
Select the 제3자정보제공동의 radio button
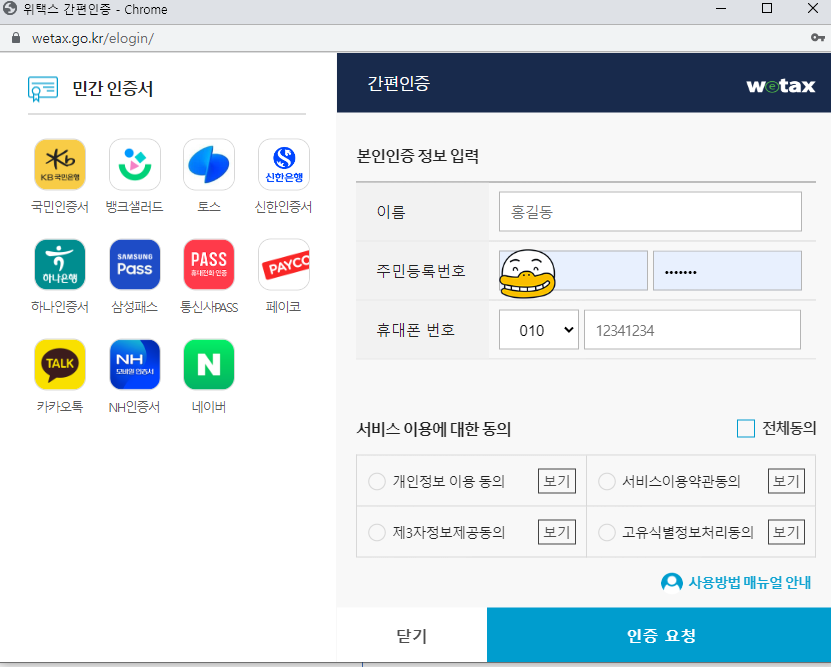click(377, 532)
